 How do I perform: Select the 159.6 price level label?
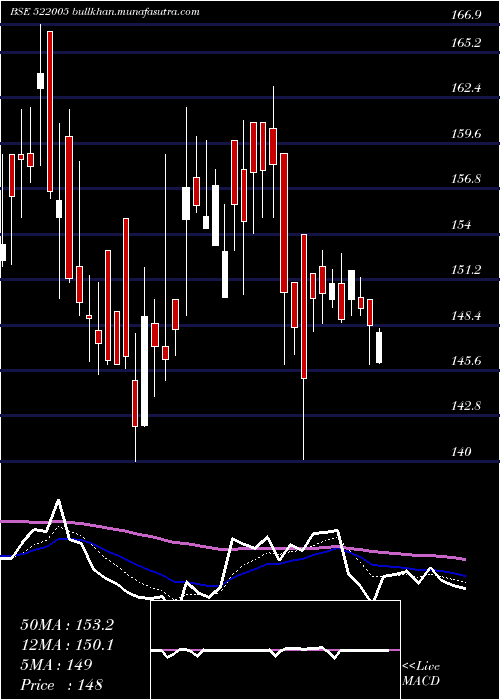[x=466, y=133]
